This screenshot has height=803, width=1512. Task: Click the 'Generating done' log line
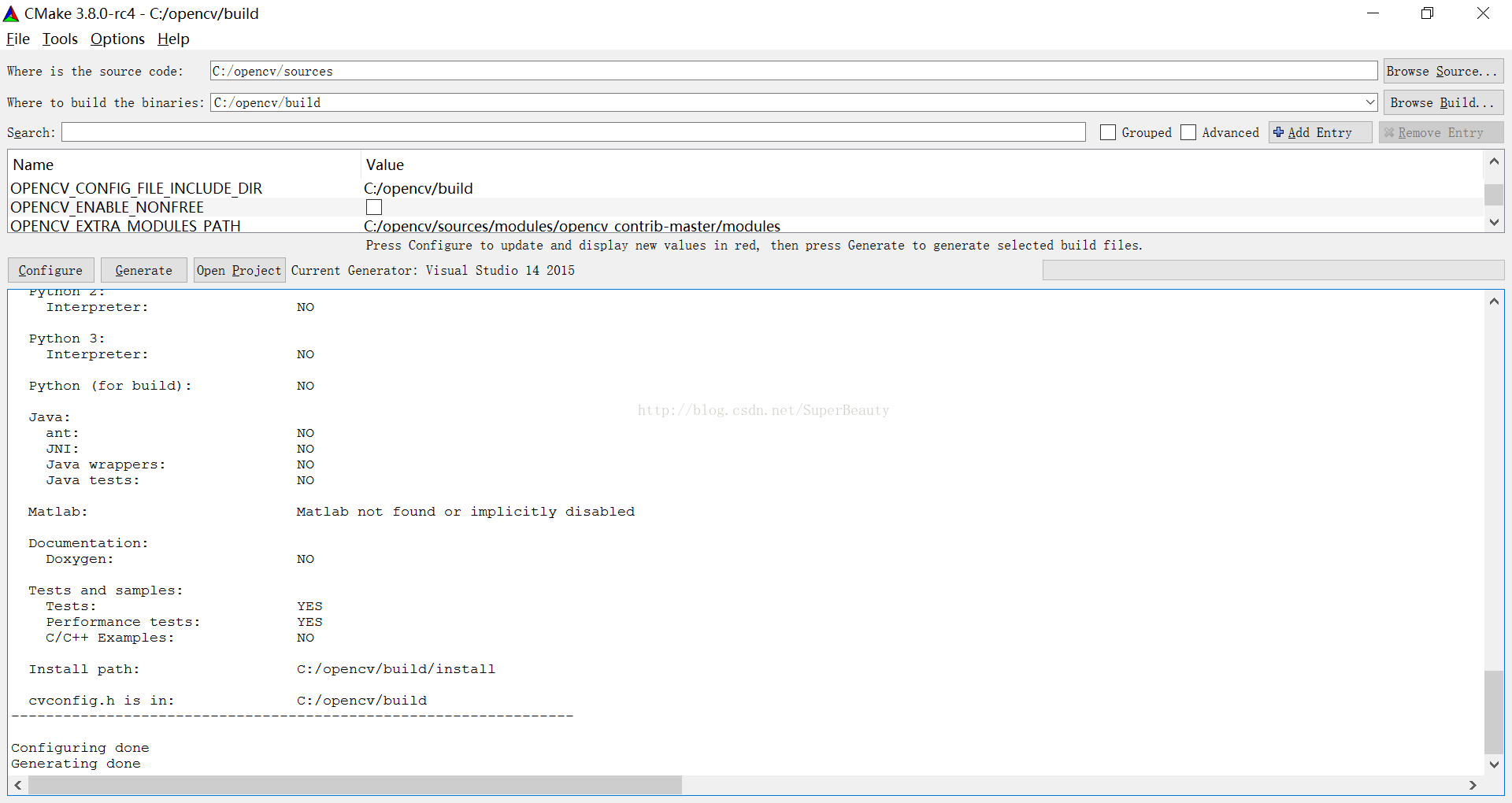click(x=76, y=764)
